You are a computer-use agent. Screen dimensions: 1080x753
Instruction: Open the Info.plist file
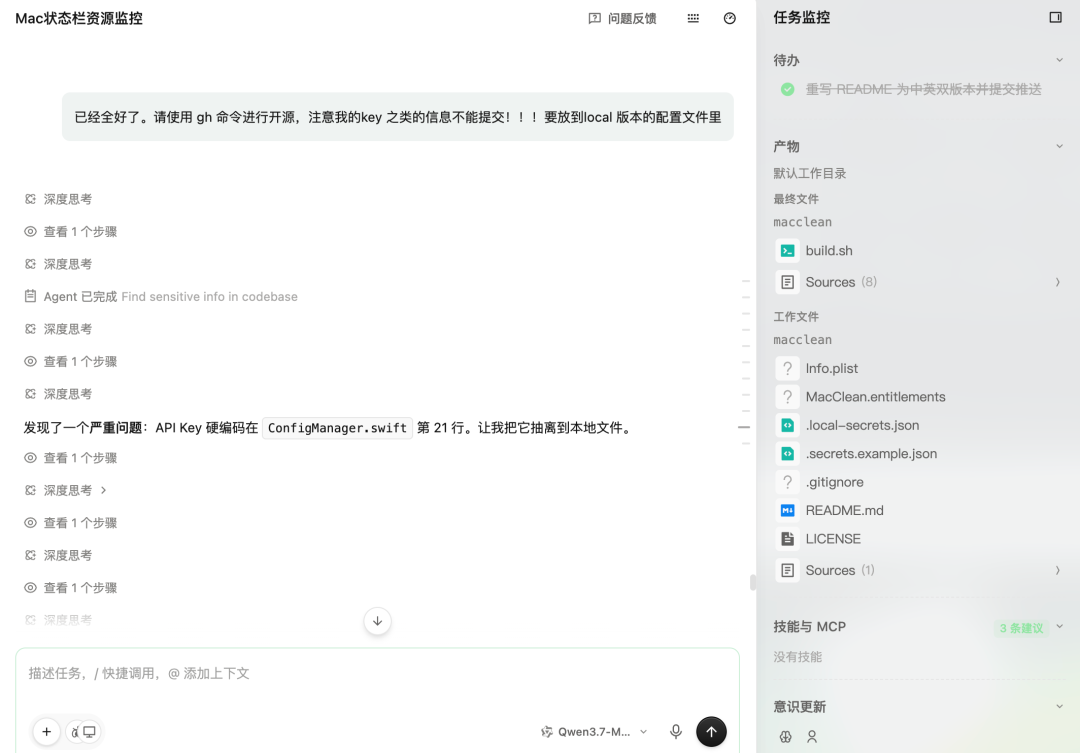(831, 369)
